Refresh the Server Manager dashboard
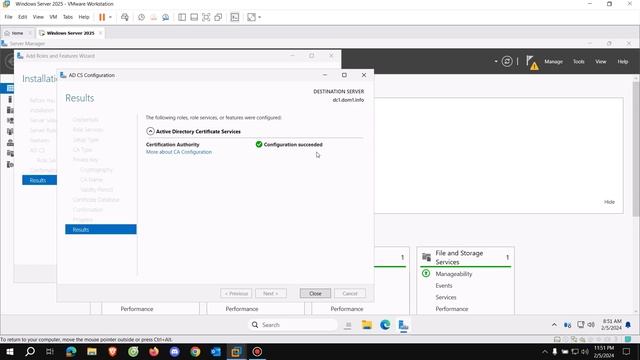The width and height of the screenshot is (640, 360). pos(507,62)
